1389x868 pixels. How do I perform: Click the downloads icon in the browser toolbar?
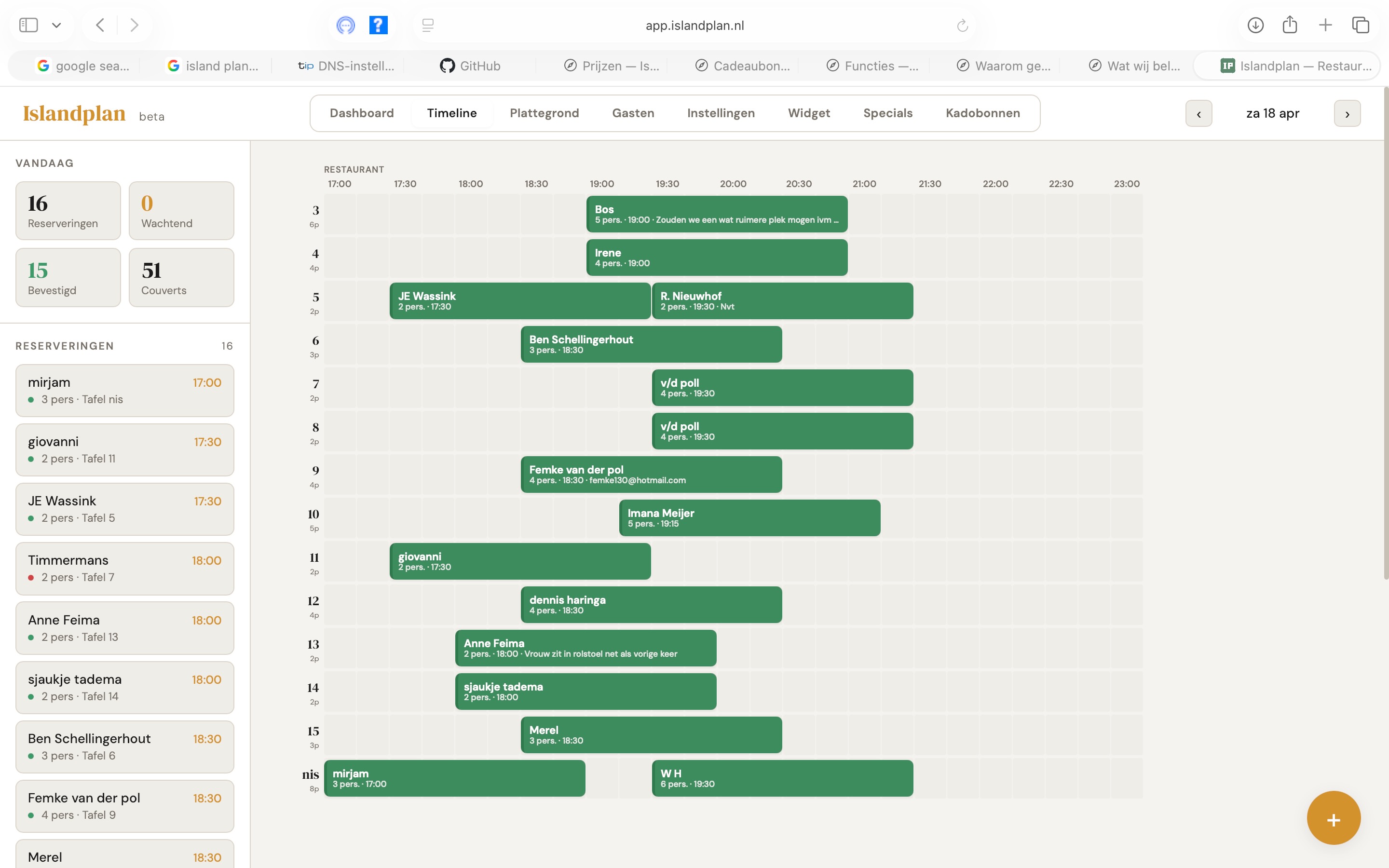point(1255,25)
